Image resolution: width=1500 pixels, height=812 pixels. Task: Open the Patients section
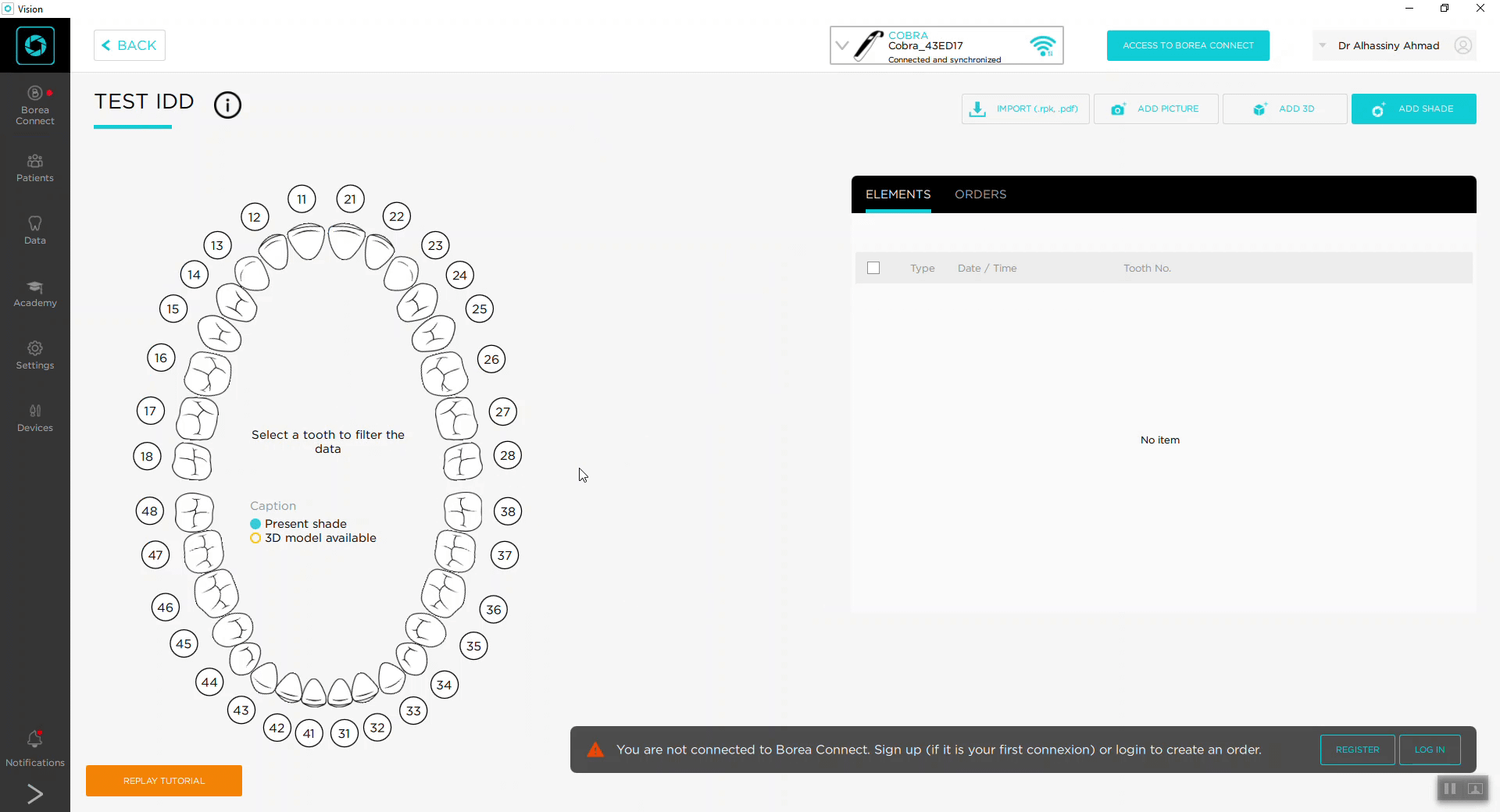pyautogui.click(x=35, y=168)
